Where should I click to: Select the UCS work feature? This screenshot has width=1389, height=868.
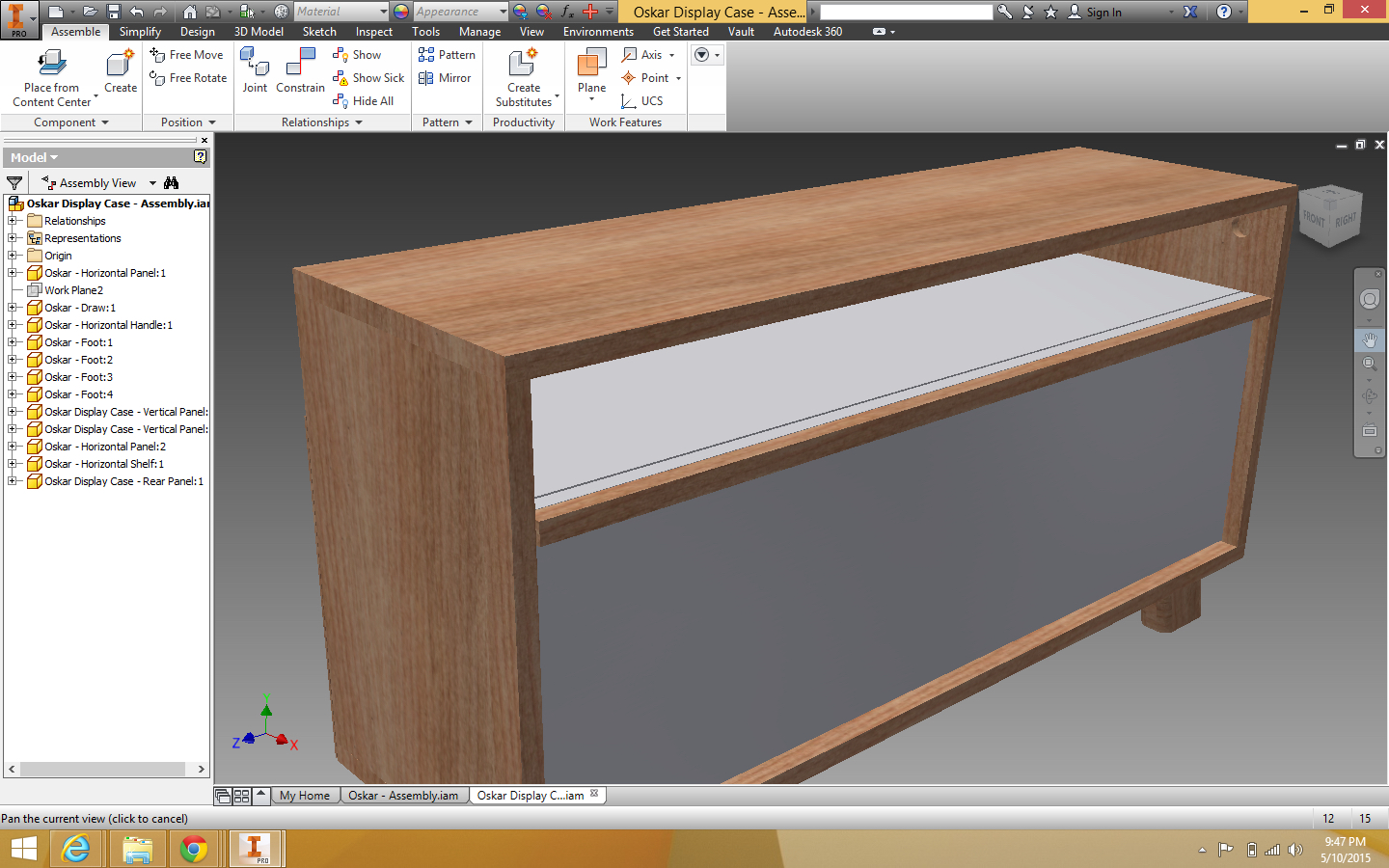[642, 101]
